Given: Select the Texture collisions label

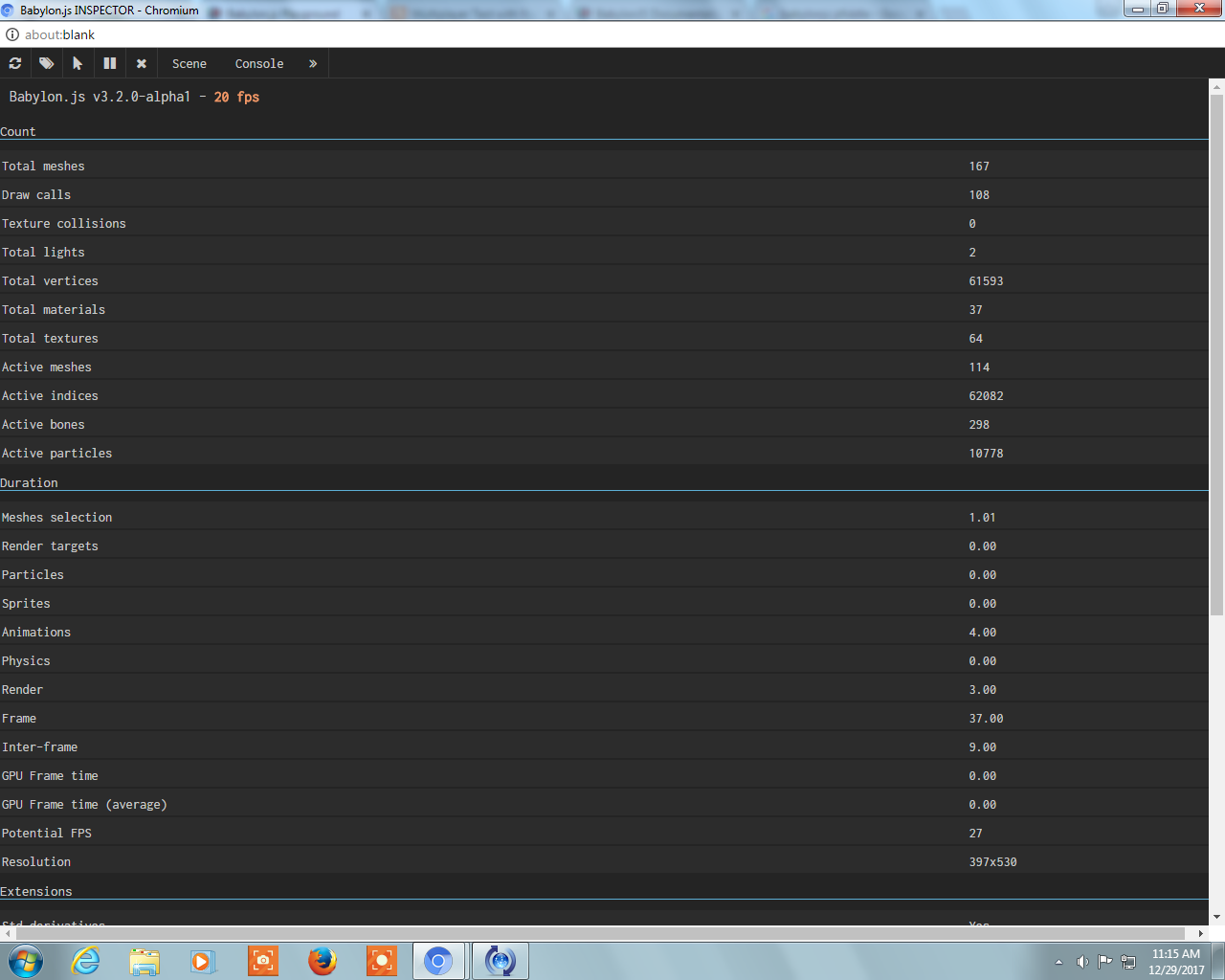Looking at the screenshot, I should click(64, 224).
